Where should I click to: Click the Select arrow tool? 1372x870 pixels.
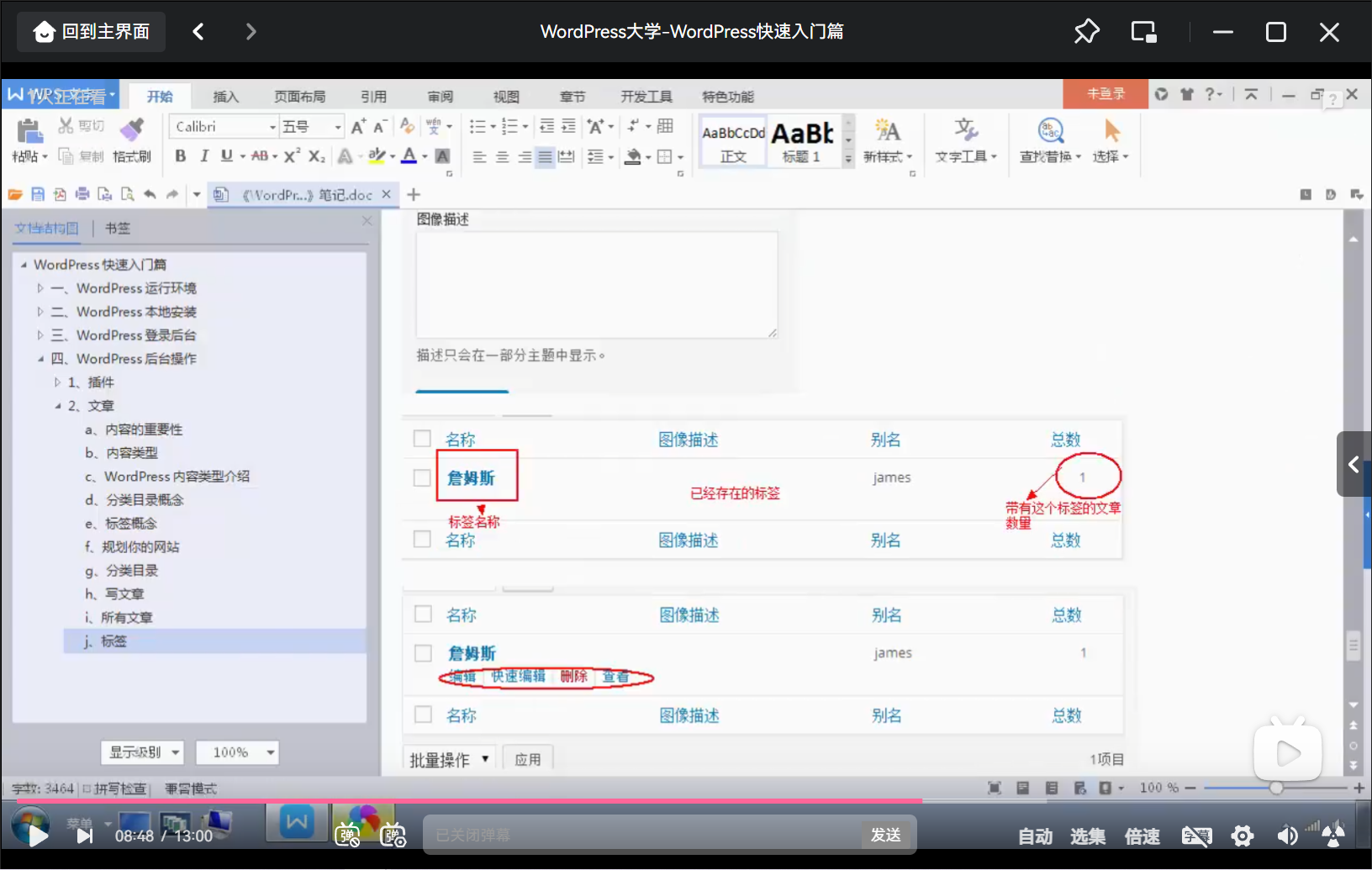tap(1111, 140)
